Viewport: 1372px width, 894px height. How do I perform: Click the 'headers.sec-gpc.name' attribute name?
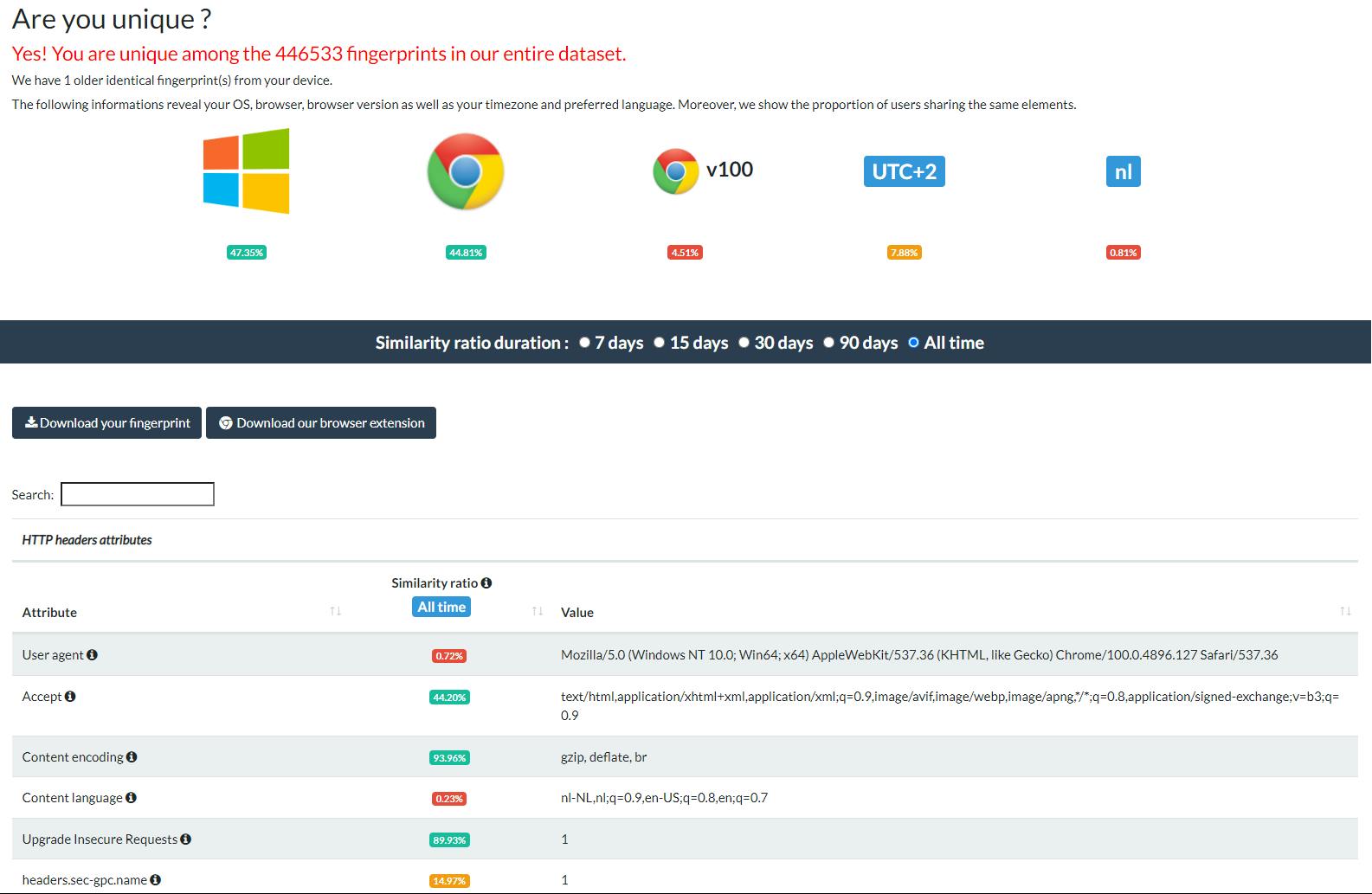[85, 880]
